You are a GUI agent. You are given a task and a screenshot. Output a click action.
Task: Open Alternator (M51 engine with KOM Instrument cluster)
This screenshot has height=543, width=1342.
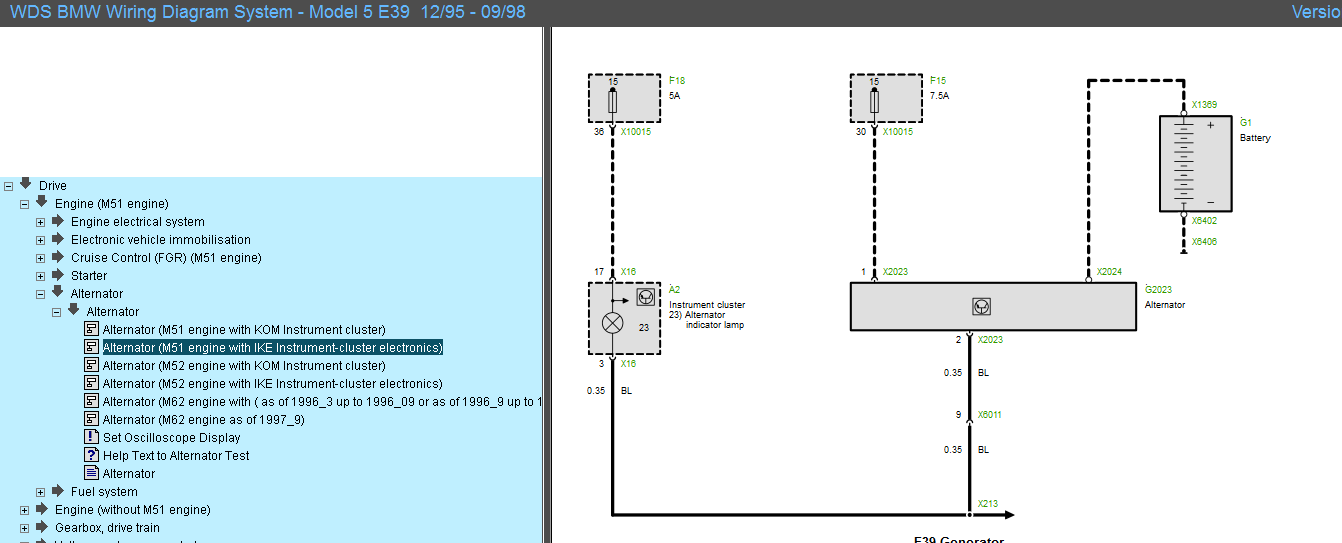244,329
